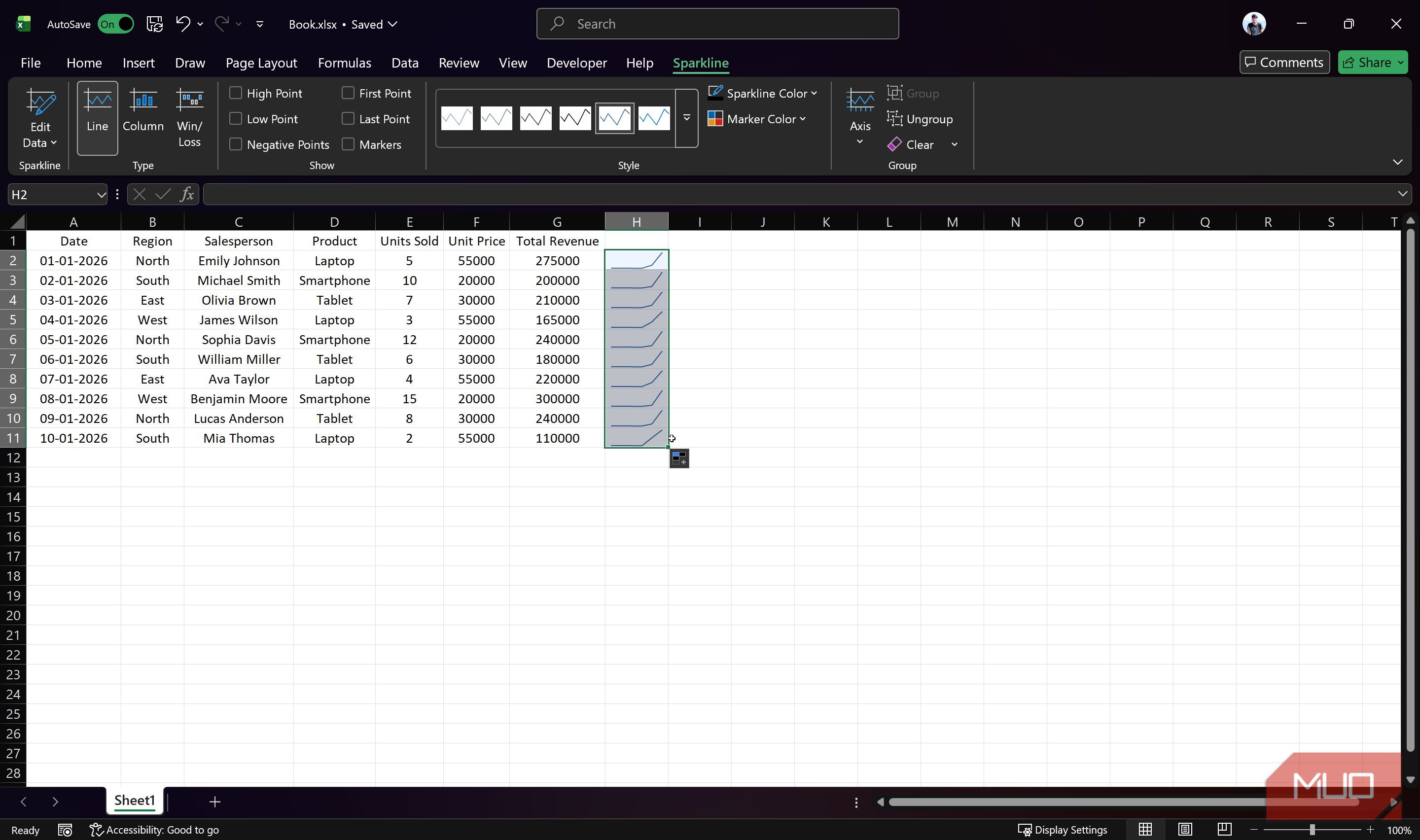Open Display Settings in status bar

[1063, 830]
